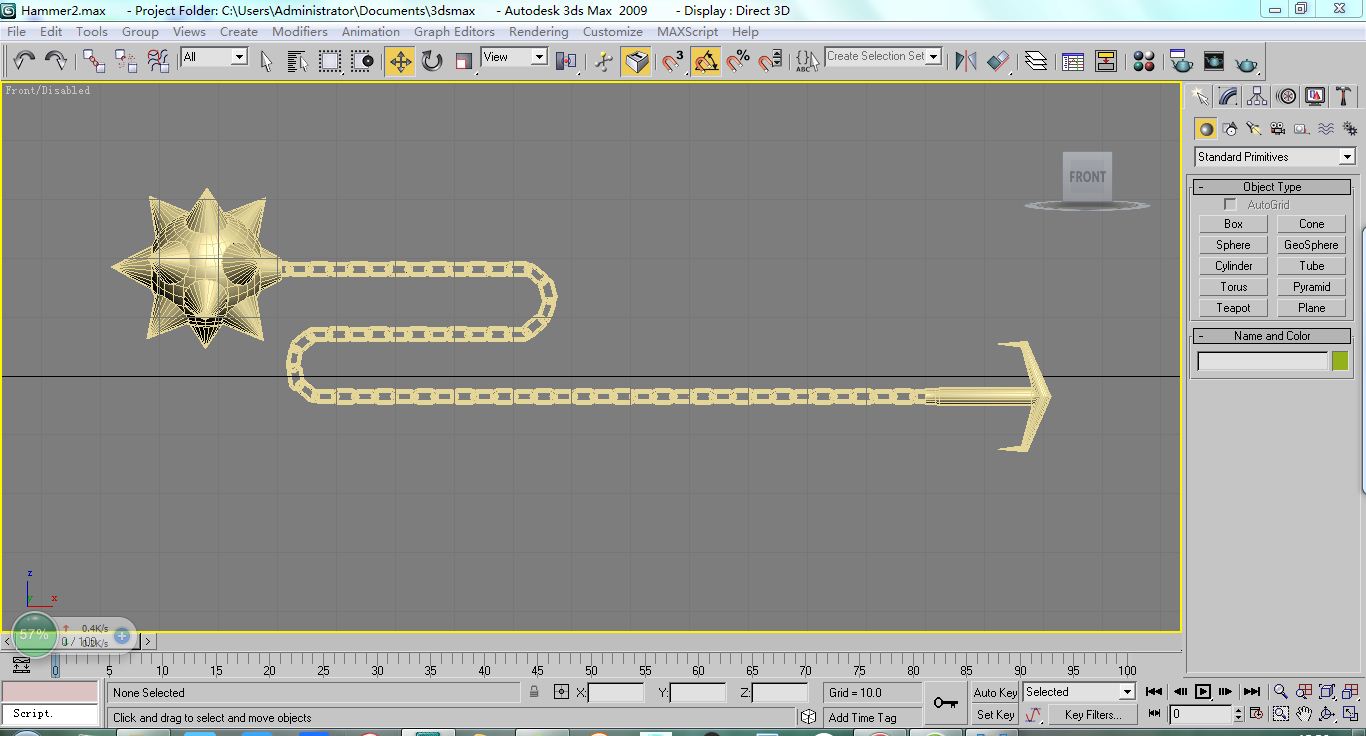The image size is (1366, 736).
Task: Click the Sphere button
Action: click(x=1233, y=245)
